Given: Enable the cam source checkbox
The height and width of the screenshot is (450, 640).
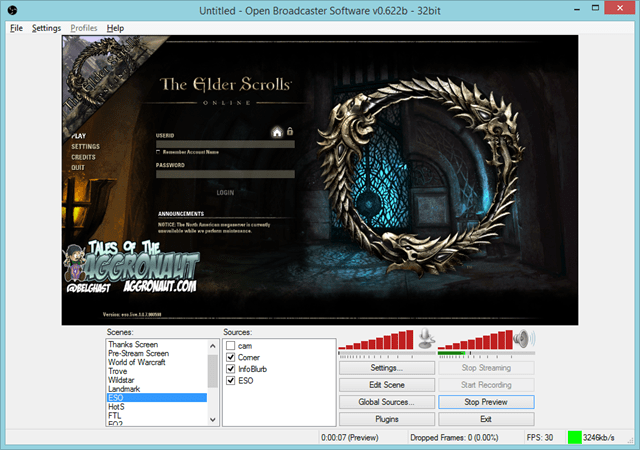Looking at the screenshot, I should pos(231,346).
